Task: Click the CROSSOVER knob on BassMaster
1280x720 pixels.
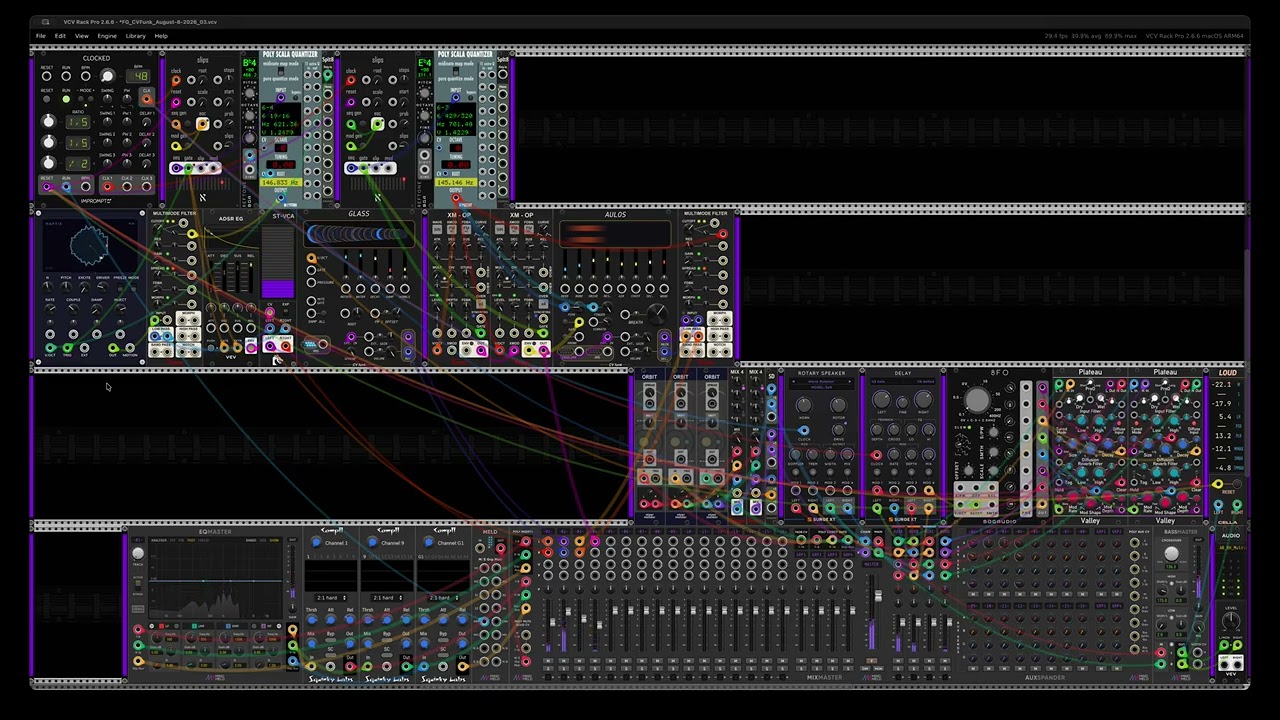Action: pos(1171,553)
